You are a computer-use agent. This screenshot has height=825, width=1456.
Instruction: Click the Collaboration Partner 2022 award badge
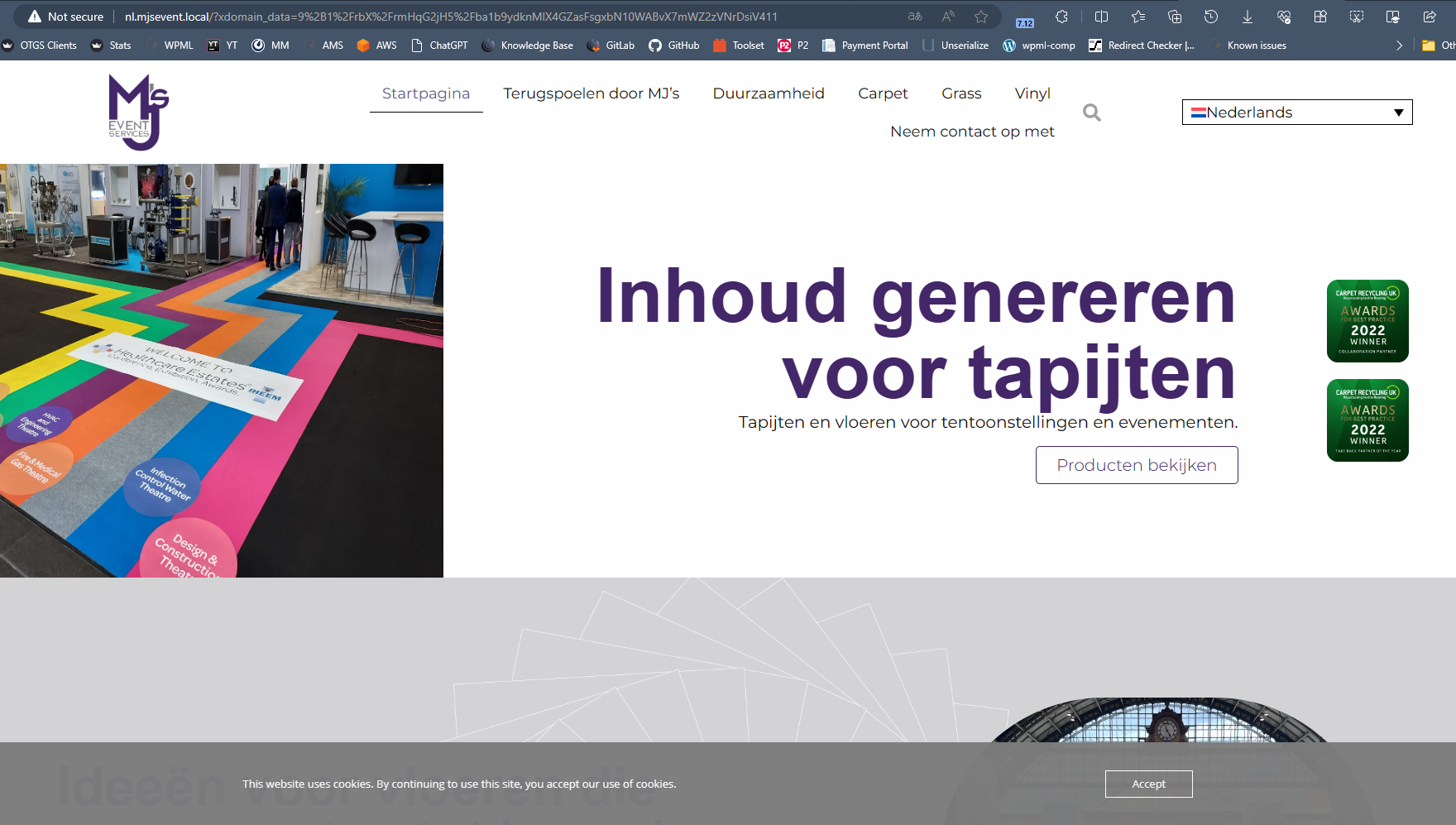1367,321
